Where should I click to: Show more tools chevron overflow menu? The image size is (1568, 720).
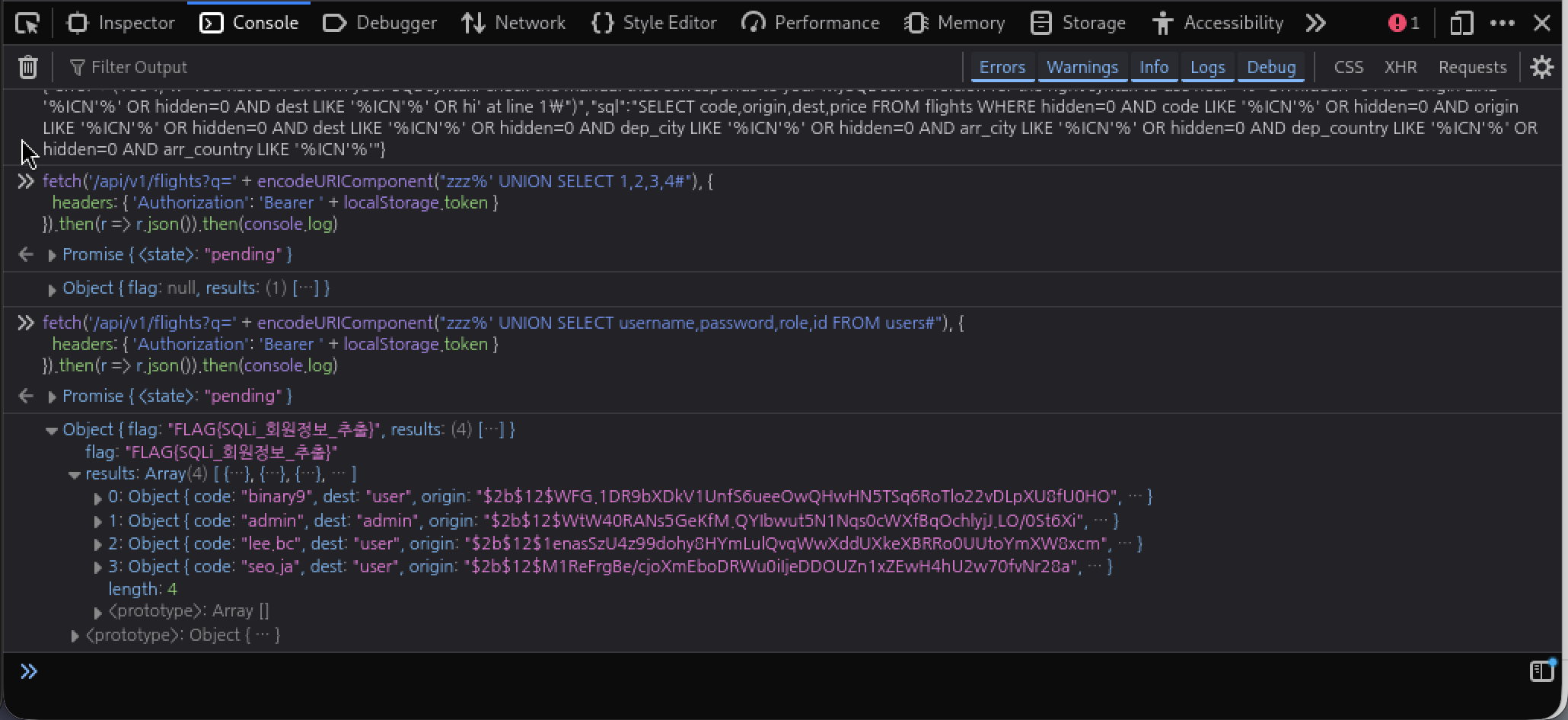pyautogui.click(x=1315, y=23)
